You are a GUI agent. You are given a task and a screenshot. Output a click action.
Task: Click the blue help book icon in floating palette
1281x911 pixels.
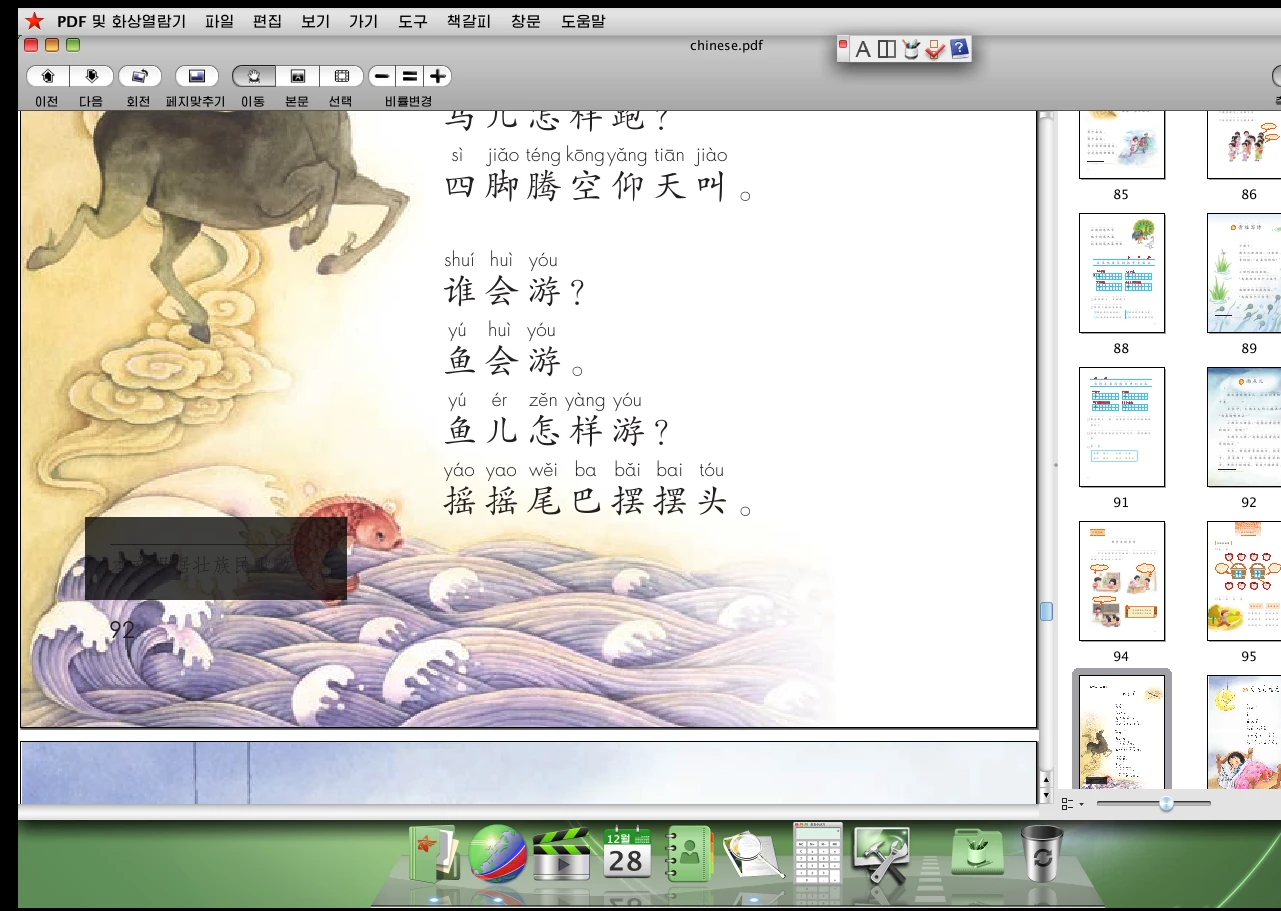pyautogui.click(x=958, y=48)
